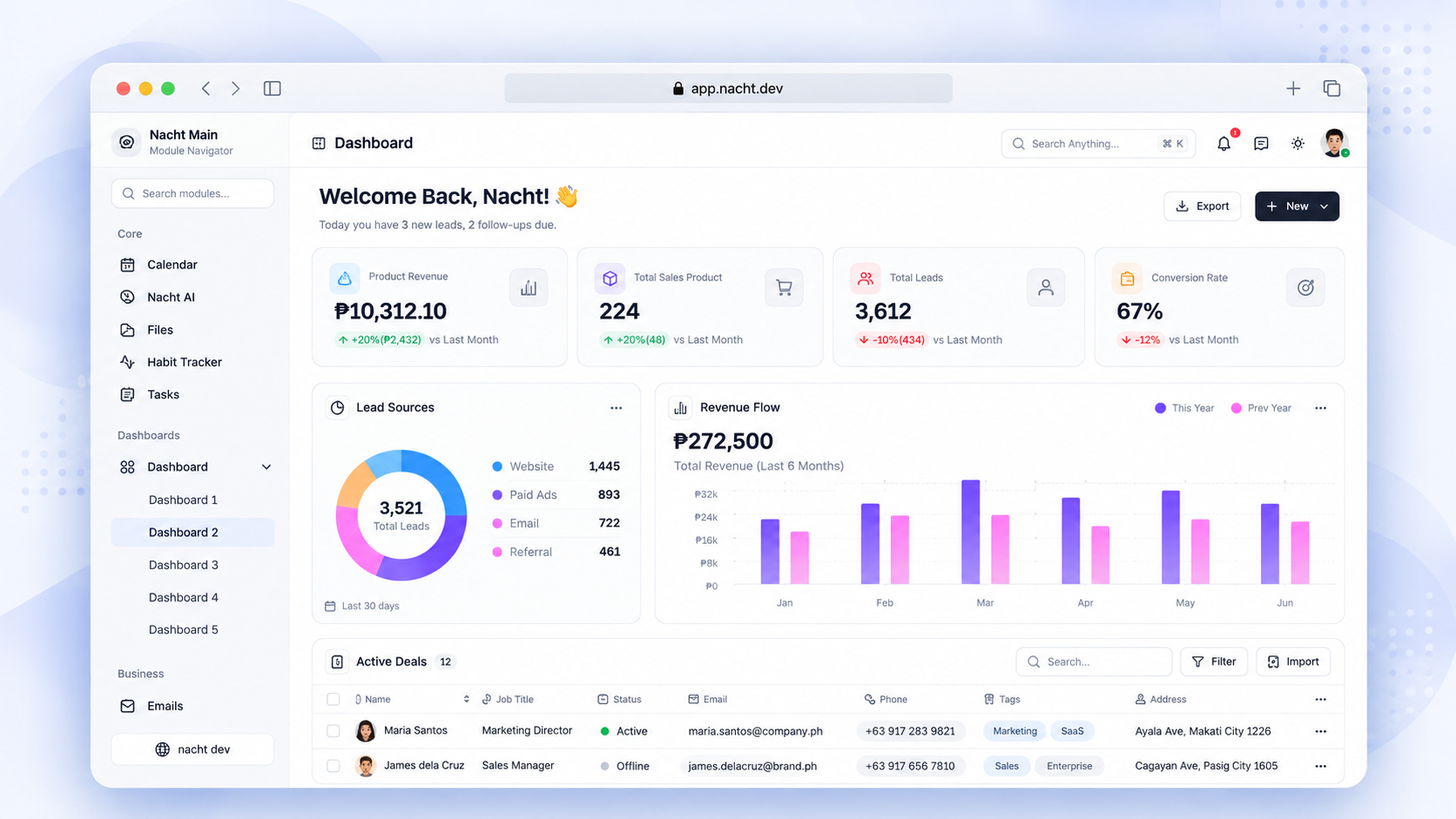1456x819 pixels.
Task: Open the messages chat icon
Action: pyautogui.click(x=1261, y=144)
